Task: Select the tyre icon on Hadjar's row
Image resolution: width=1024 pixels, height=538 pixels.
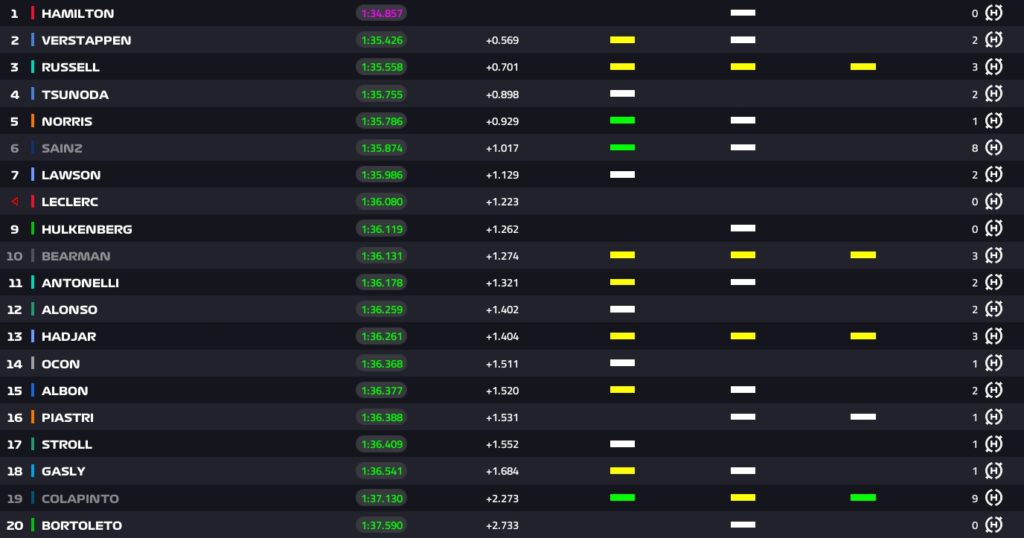Action: tap(993, 336)
